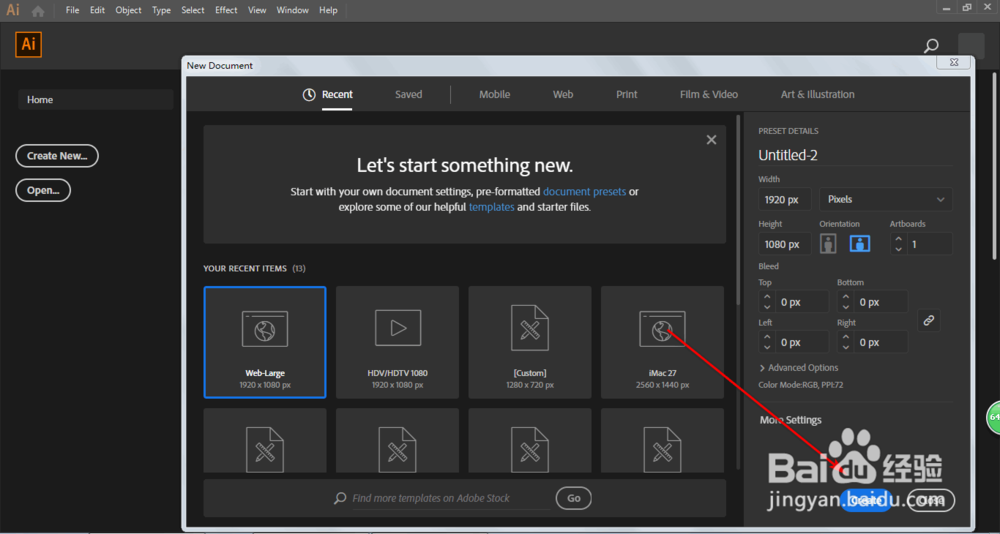Image resolution: width=1000 pixels, height=534 pixels.
Task: Select the HDV/HDTV 1080 preset
Action: (397, 342)
